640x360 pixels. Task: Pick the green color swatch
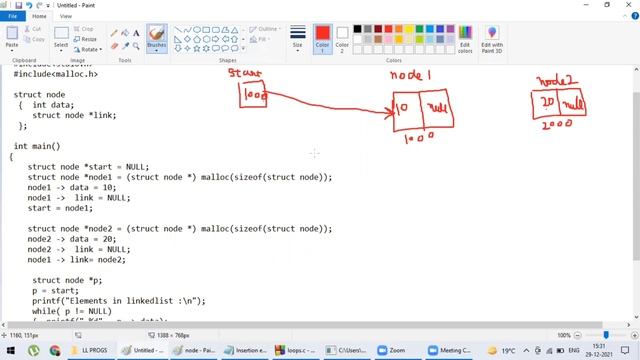(419, 29)
